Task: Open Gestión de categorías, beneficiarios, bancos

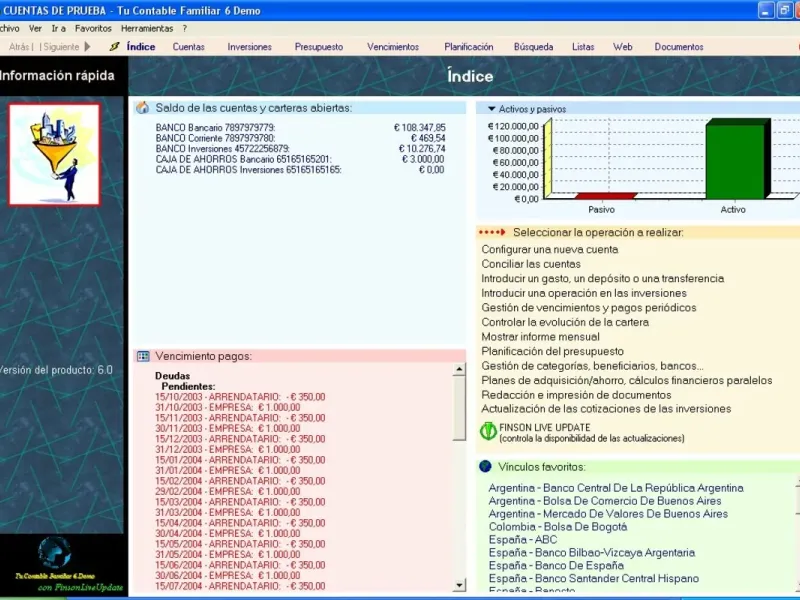Action: [x=592, y=366]
